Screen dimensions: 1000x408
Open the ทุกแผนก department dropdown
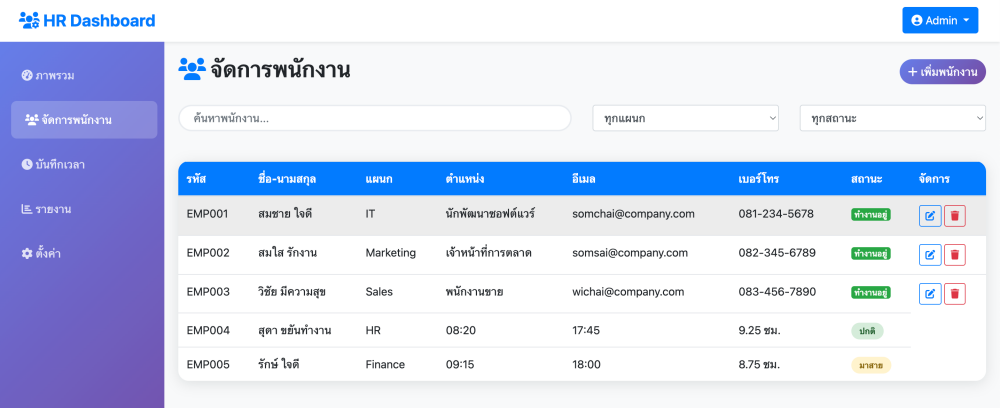point(686,118)
